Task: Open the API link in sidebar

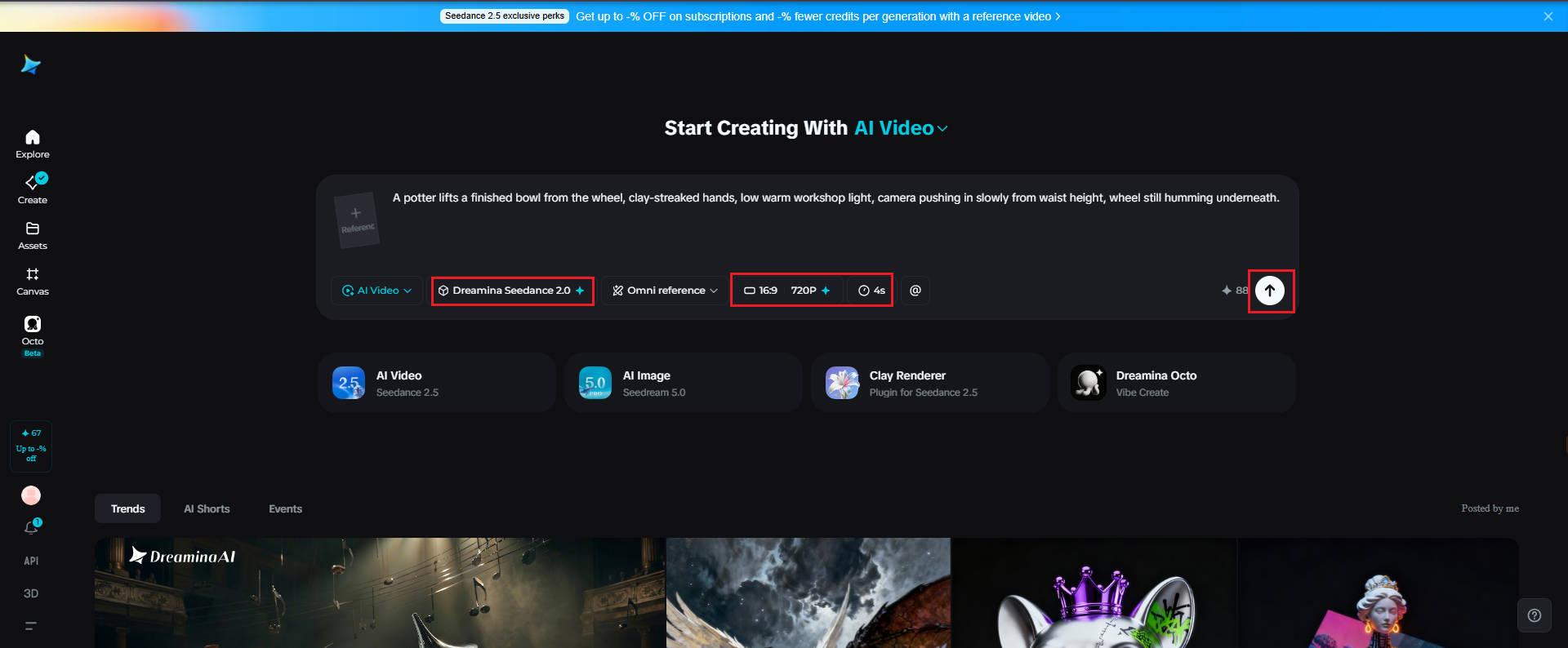Action: [31, 561]
